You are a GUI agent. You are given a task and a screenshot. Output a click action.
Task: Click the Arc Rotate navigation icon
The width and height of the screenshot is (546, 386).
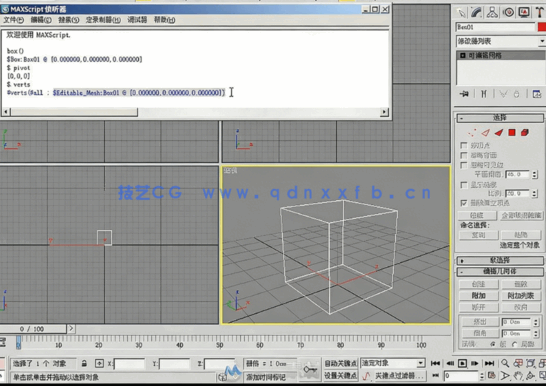coord(530,376)
